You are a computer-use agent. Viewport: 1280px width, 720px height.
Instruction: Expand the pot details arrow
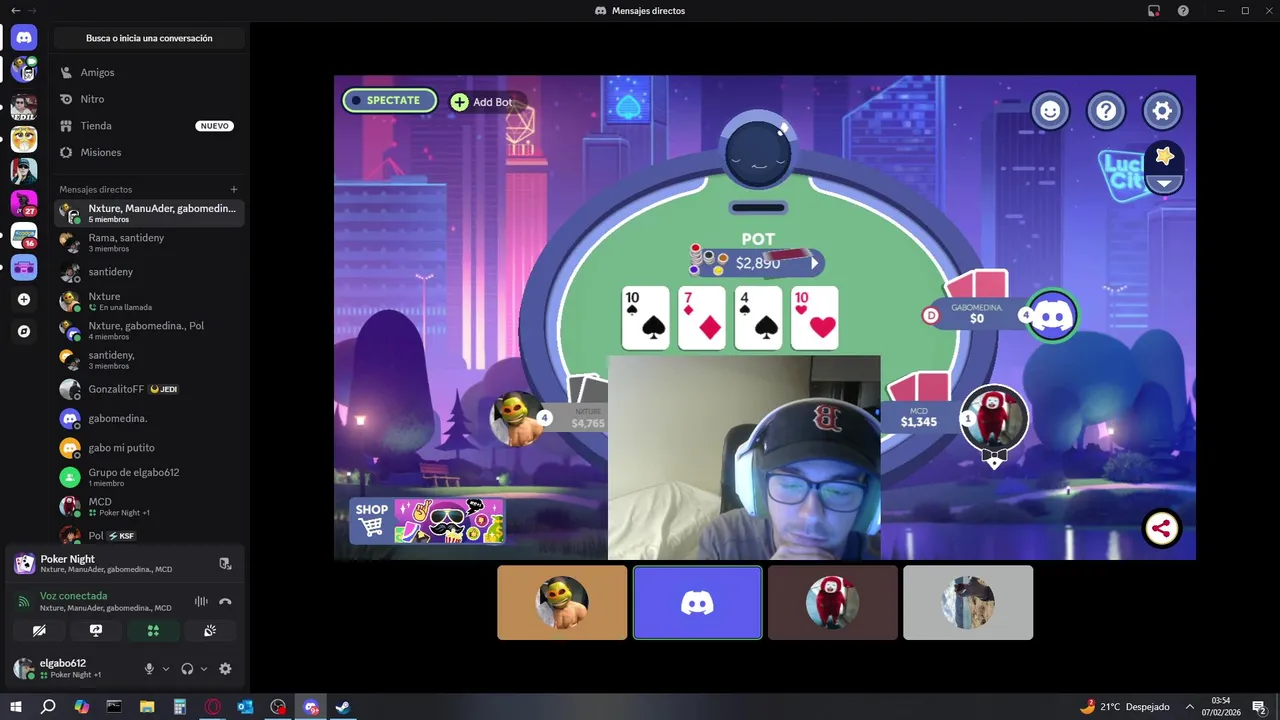[814, 263]
